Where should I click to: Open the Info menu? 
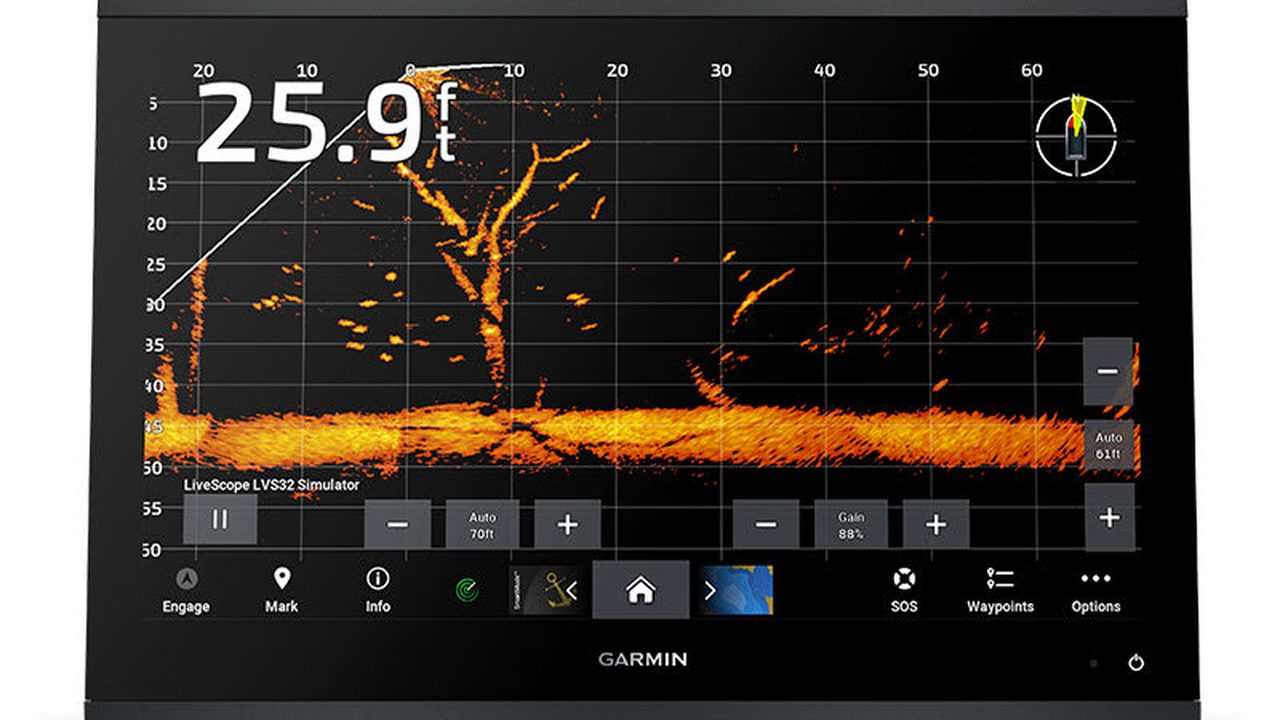pyautogui.click(x=378, y=591)
